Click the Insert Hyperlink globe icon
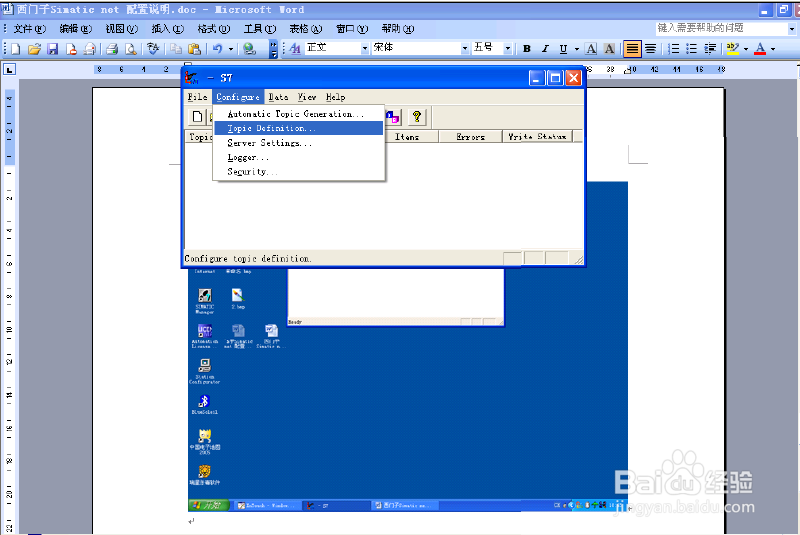This screenshot has height=535, width=800. point(249,49)
